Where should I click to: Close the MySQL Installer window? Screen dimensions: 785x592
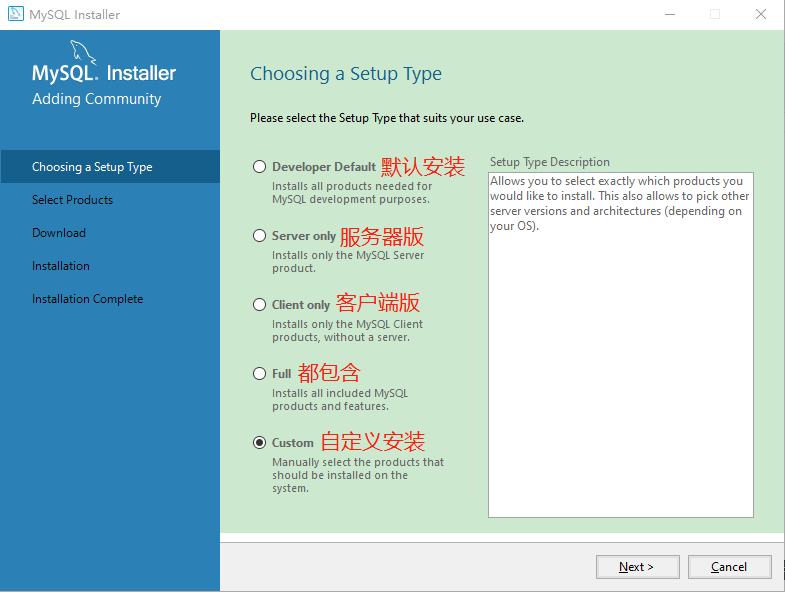[x=760, y=14]
